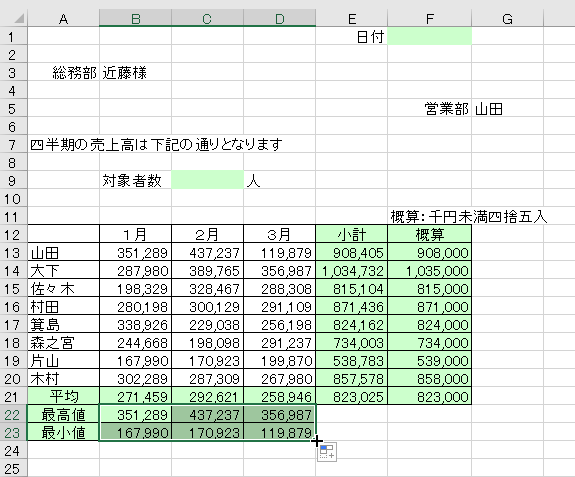Image resolution: width=575 pixels, height=477 pixels.
Task: Click the 近藤様 cell
Action: [x=135, y=72]
